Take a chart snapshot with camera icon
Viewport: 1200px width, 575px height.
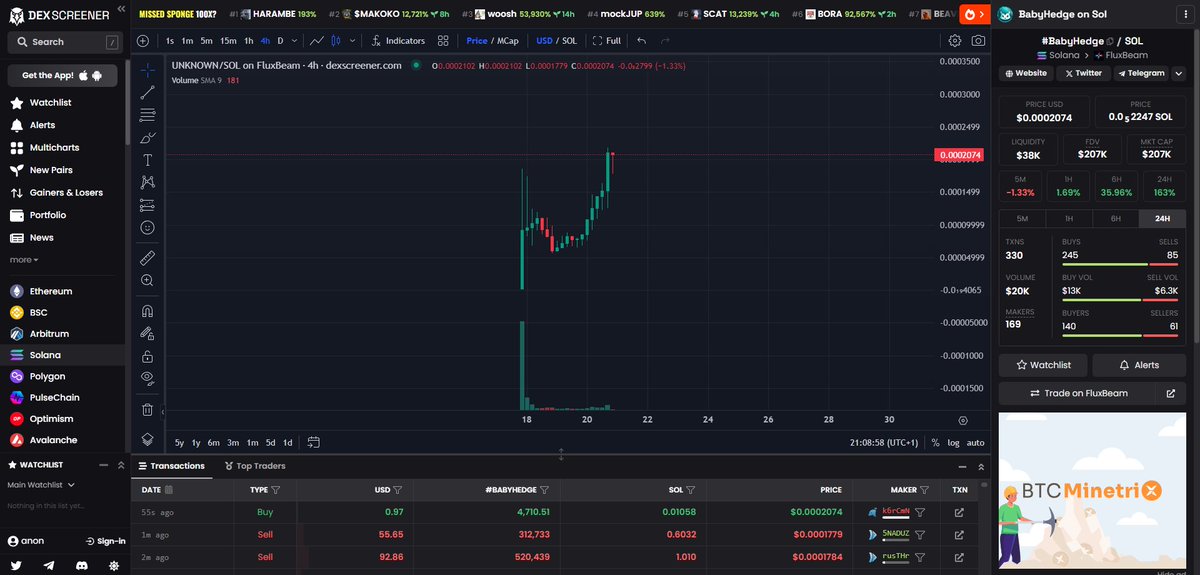click(x=978, y=41)
